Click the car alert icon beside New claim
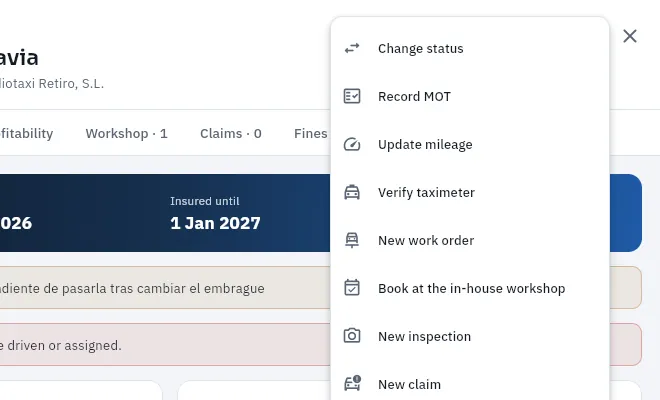Viewport: 660px width, 400px height. click(x=353, y=383)
